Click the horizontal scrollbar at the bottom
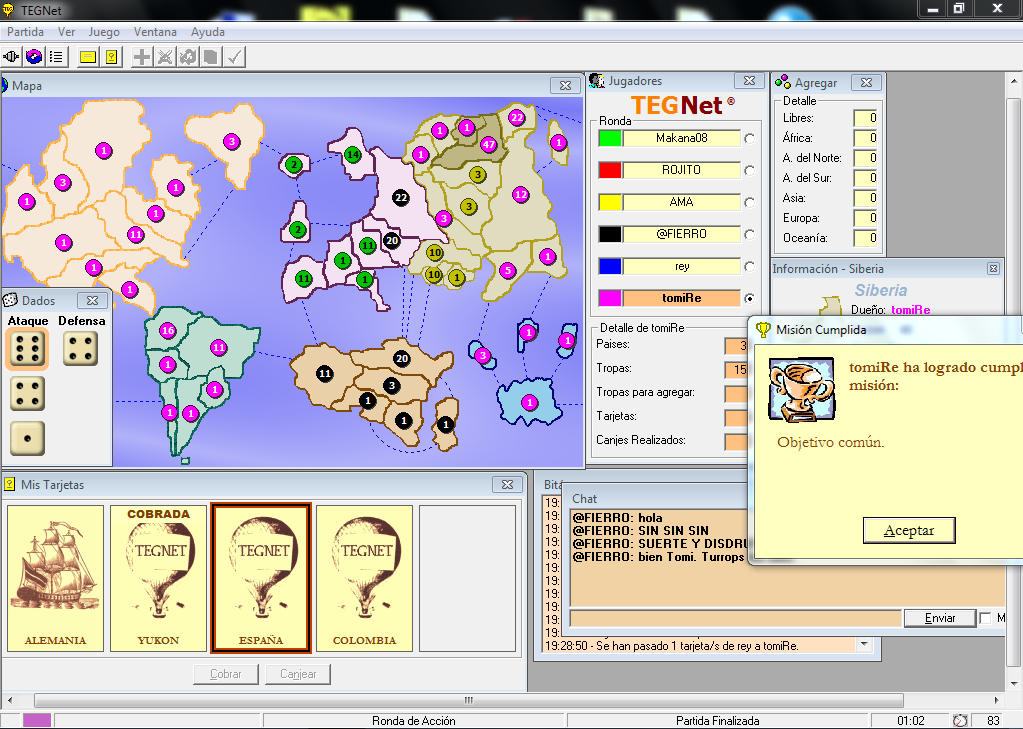This screenshot has height=729, width=1023. (468, 700)
